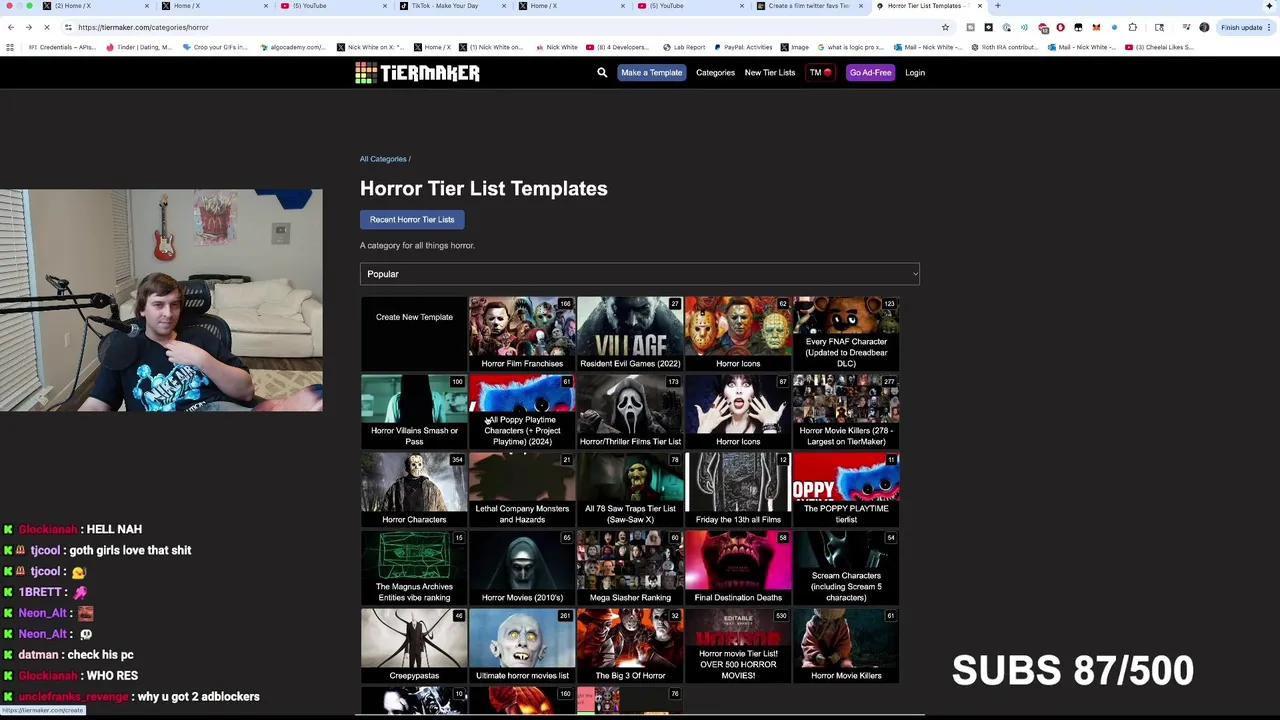Screen dimensions: 1280x720
Task: Open algoacademy.com bookmark
Action: (x=291, y=47)
